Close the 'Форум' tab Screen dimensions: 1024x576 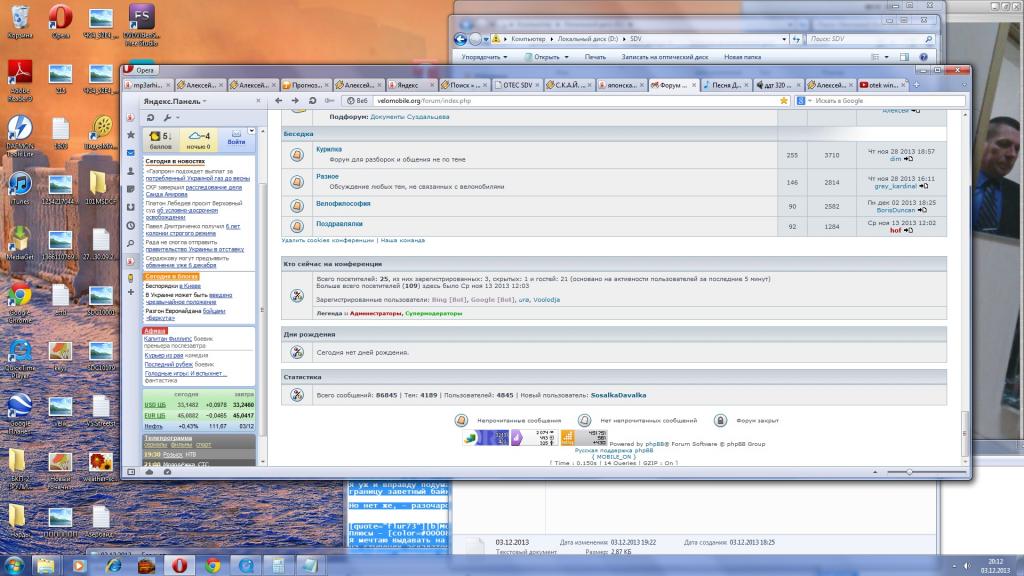[694, 85]
